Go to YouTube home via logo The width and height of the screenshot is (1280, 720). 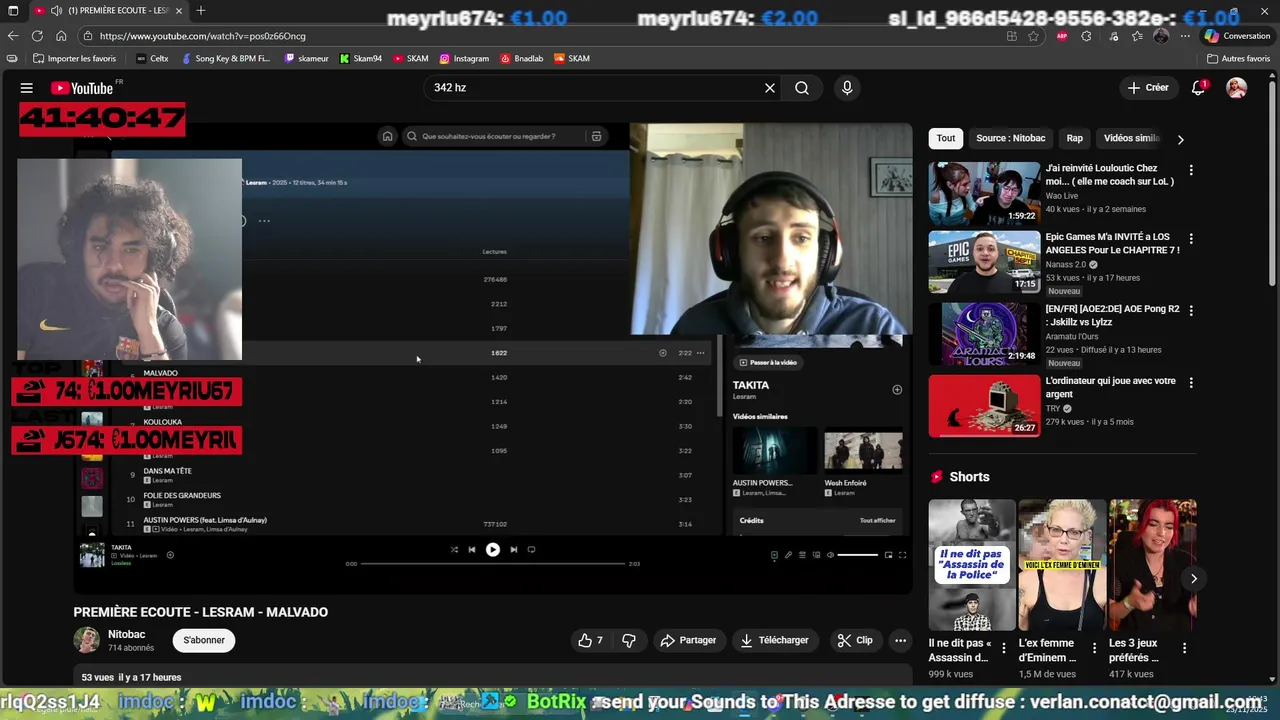[x=82, y=88]
